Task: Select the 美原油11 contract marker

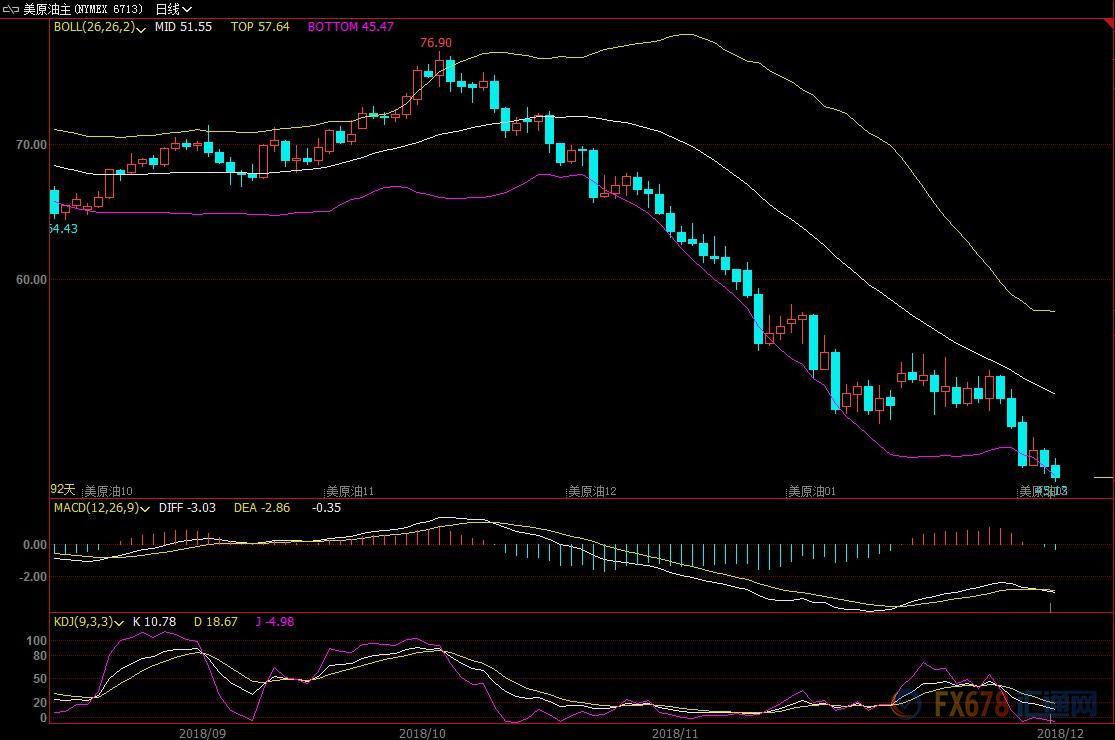Action: pyautogui.click(x=350, y=491)
